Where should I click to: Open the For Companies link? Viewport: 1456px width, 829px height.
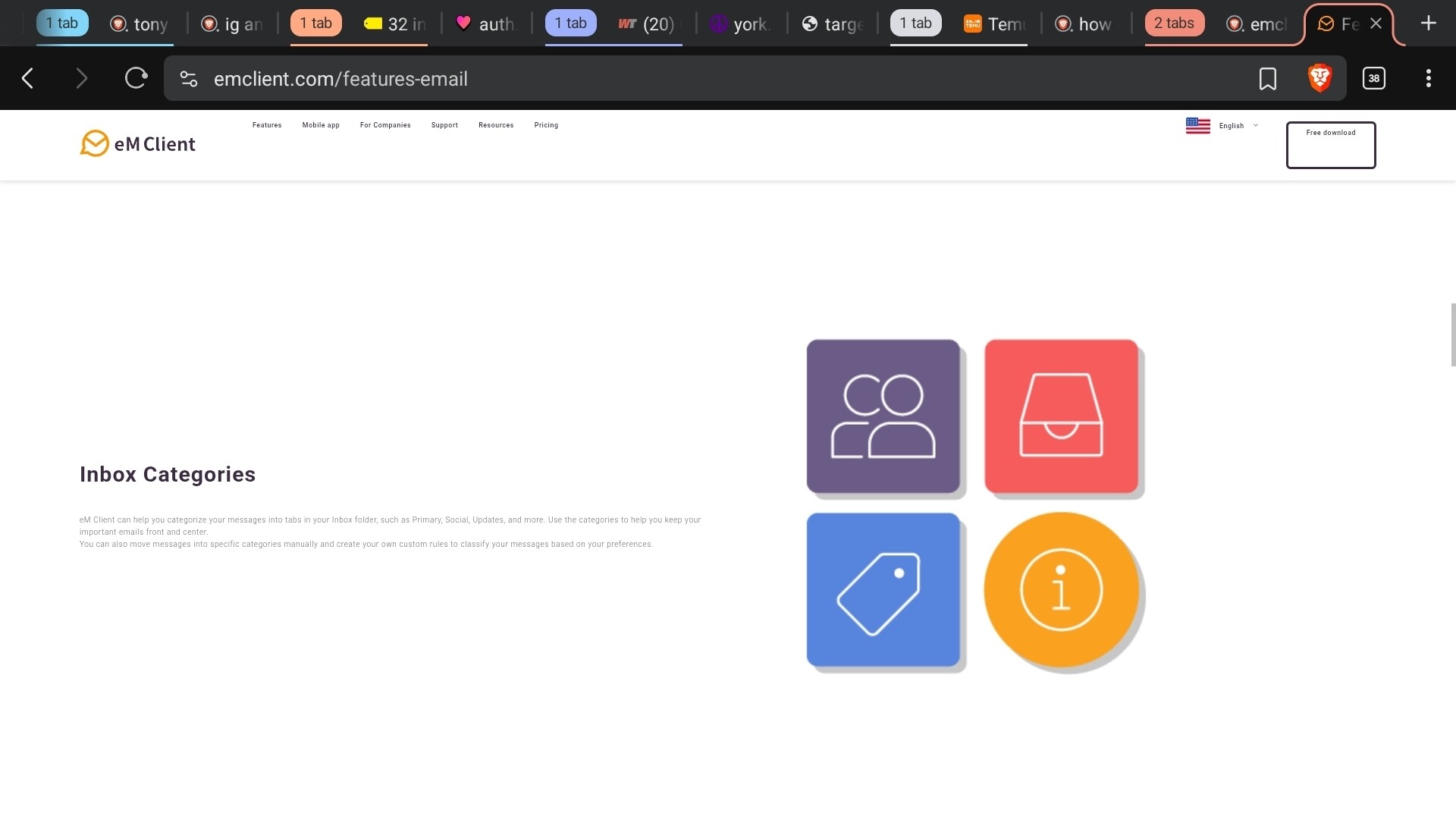(x=385, y=125)
